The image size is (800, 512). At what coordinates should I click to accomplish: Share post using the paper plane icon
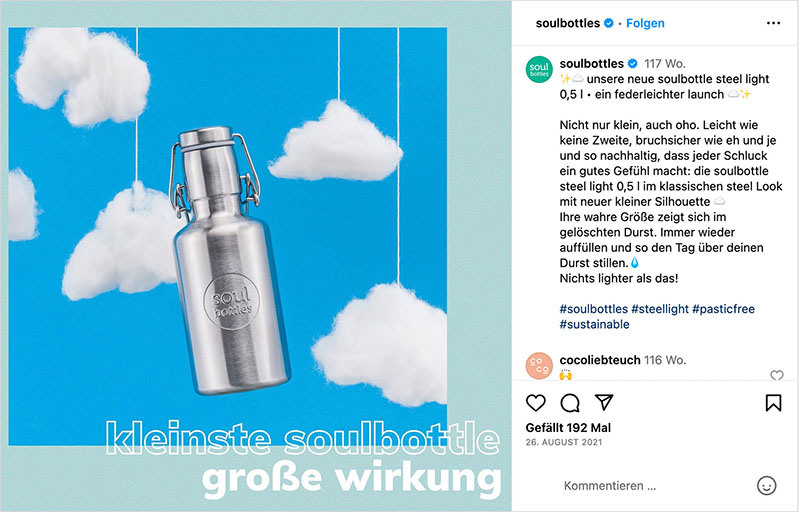(604, 402)
